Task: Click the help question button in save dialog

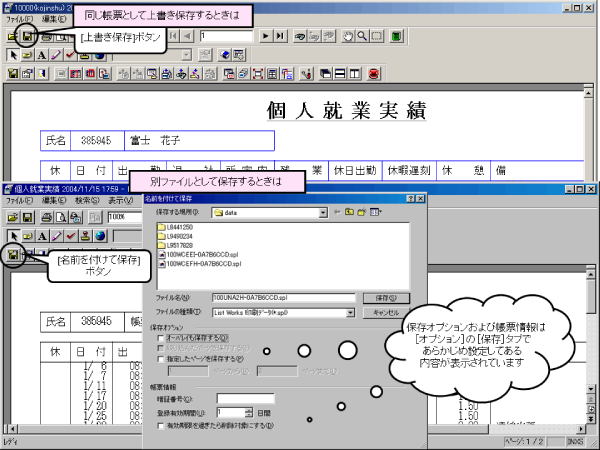Action: (411, 199)
